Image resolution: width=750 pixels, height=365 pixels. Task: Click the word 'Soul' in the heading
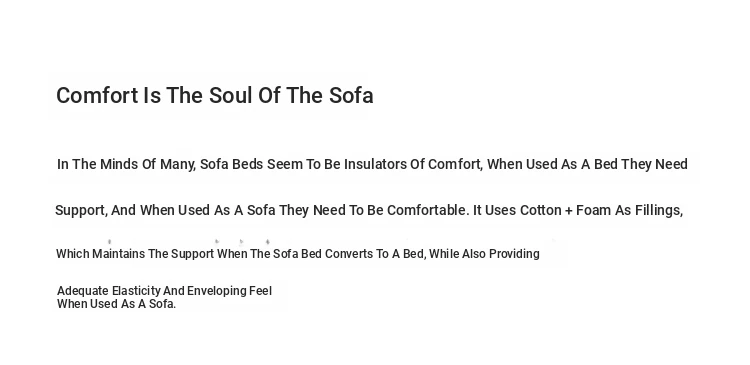point(231,95)
